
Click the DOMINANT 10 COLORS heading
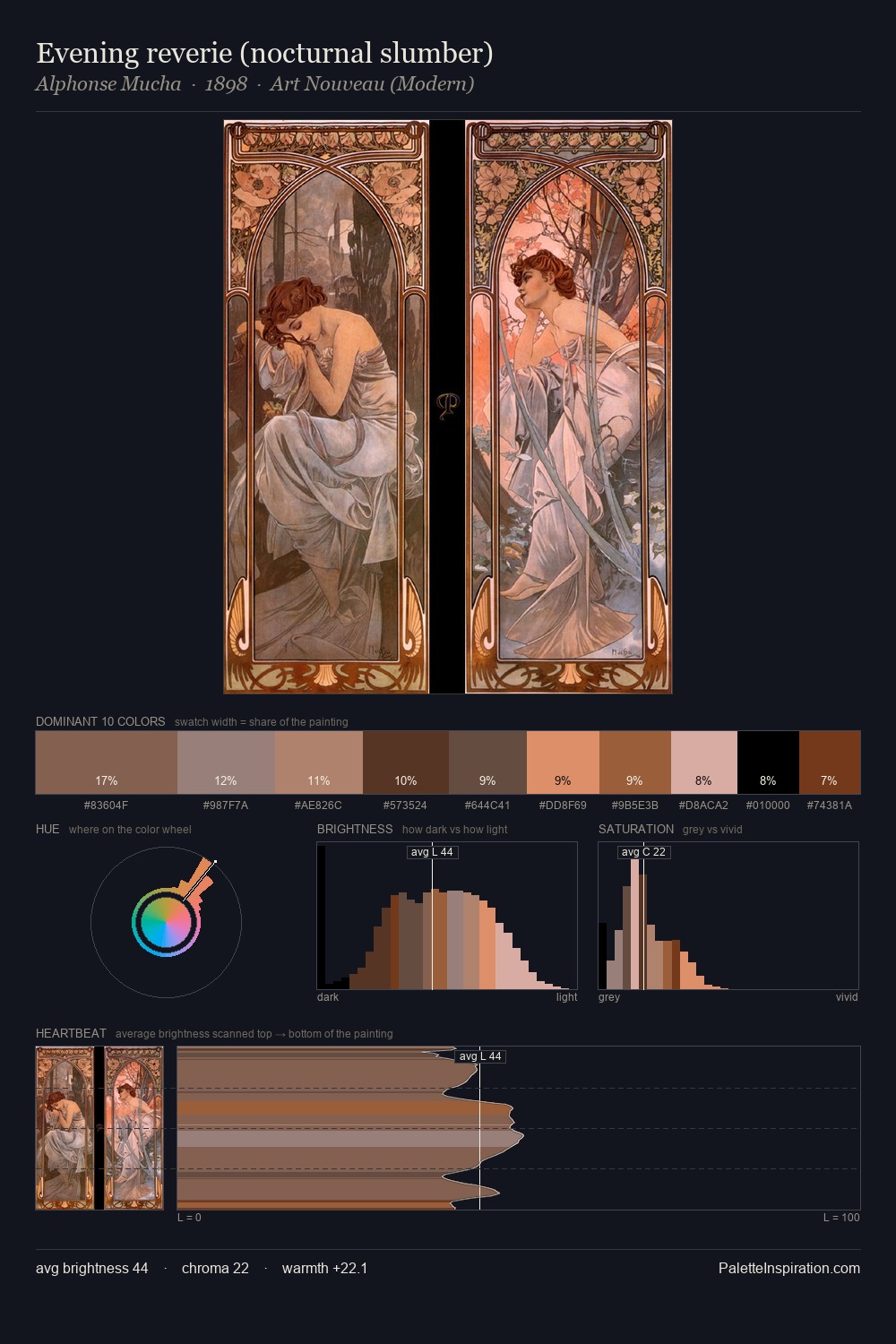click(100, 721)
